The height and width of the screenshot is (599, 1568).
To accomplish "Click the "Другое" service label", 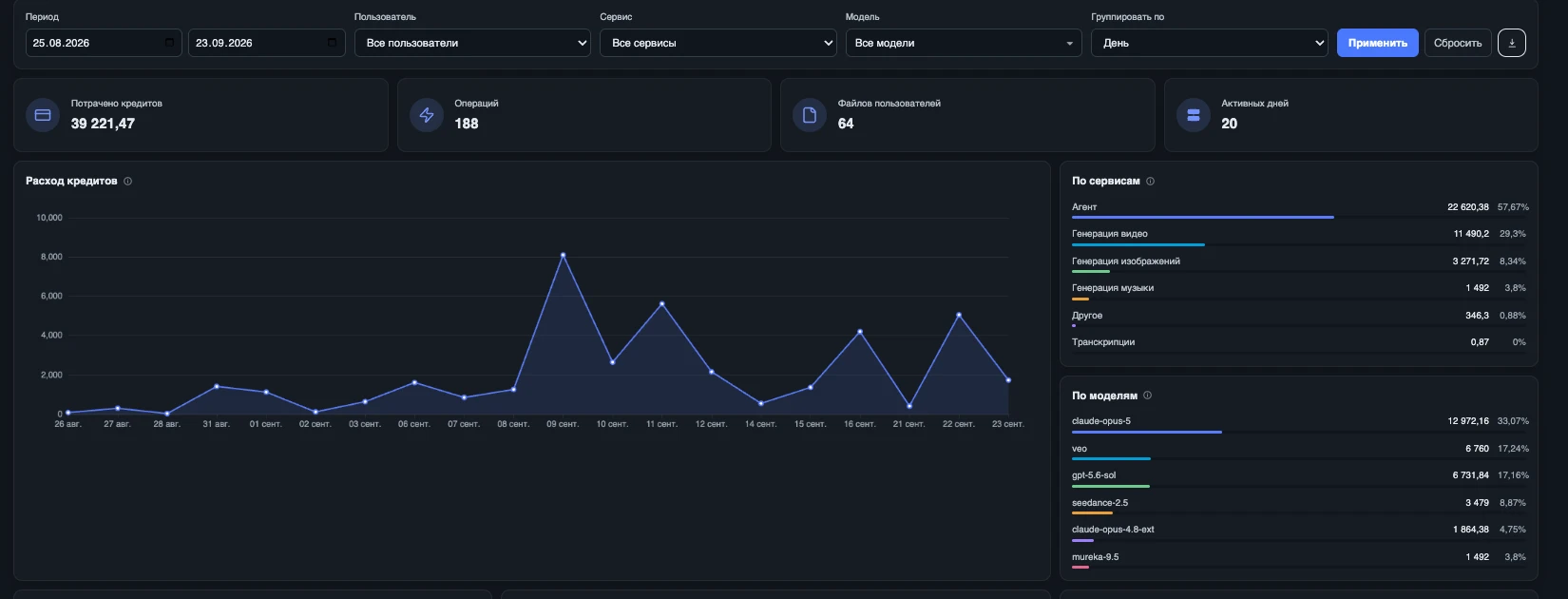I will [x=1087, y=316].
